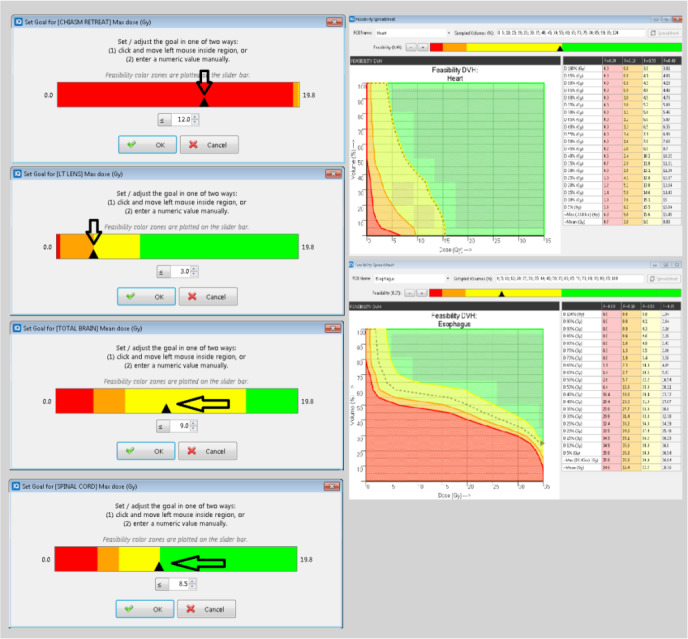
Task: Cancel the CHIASM RETREAT max dose dialog
Action: 208,144
